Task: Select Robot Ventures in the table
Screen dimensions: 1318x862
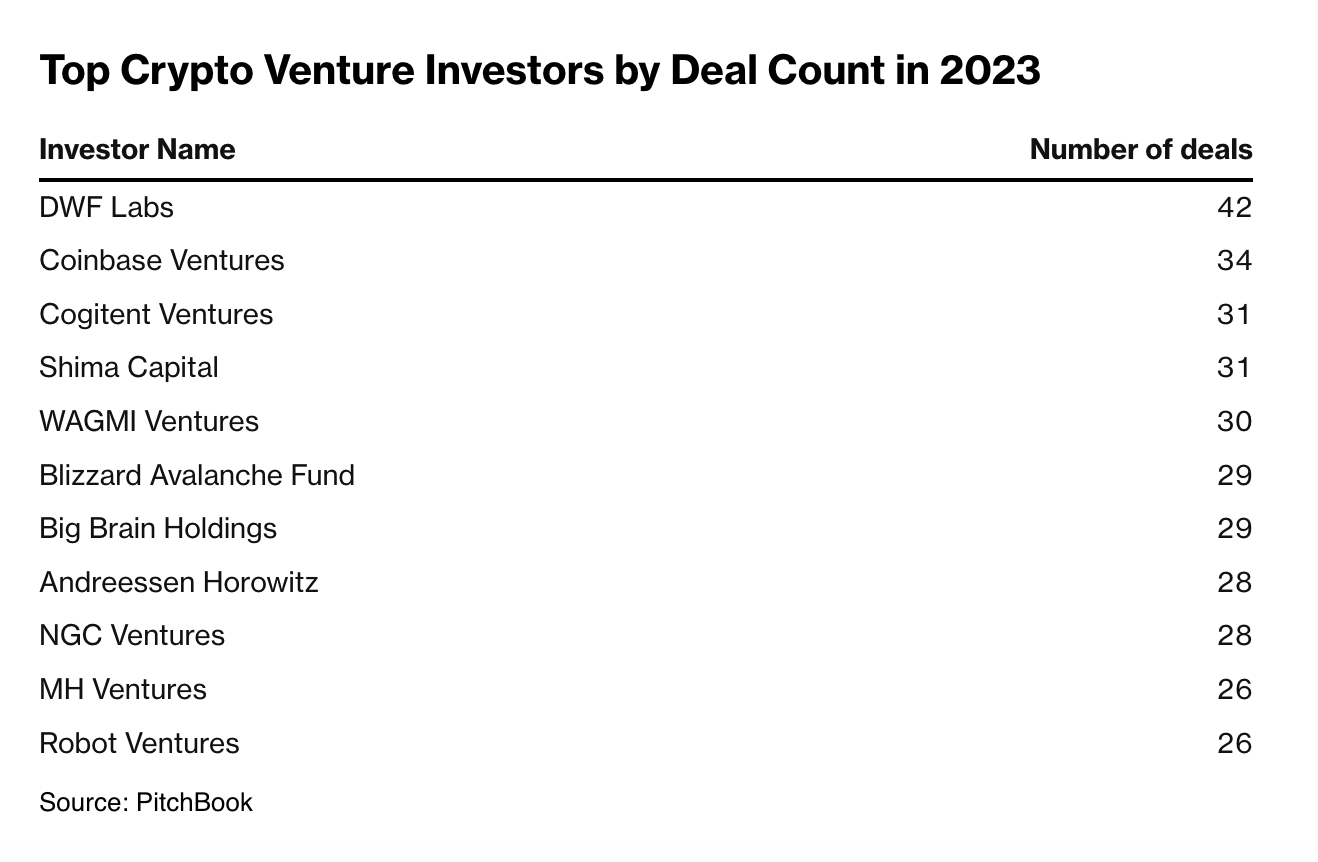Action: point(140,743)
